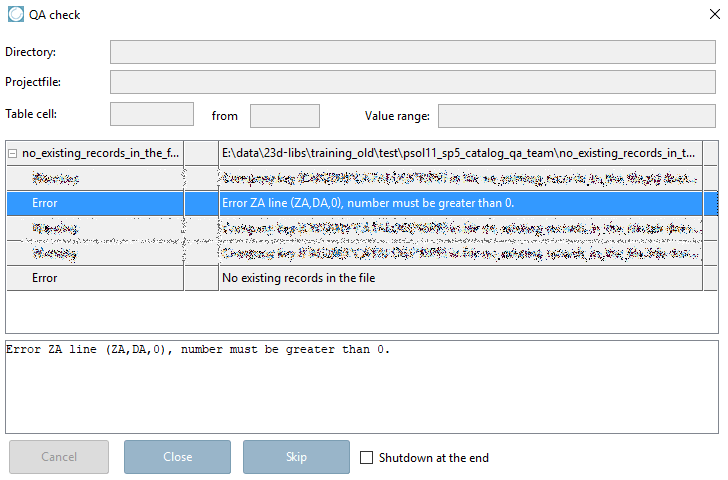Image resolution: width=728 pixels, height=480 pixels.
Task: Focus the Projectfile input field
Action: click(413, 82)
